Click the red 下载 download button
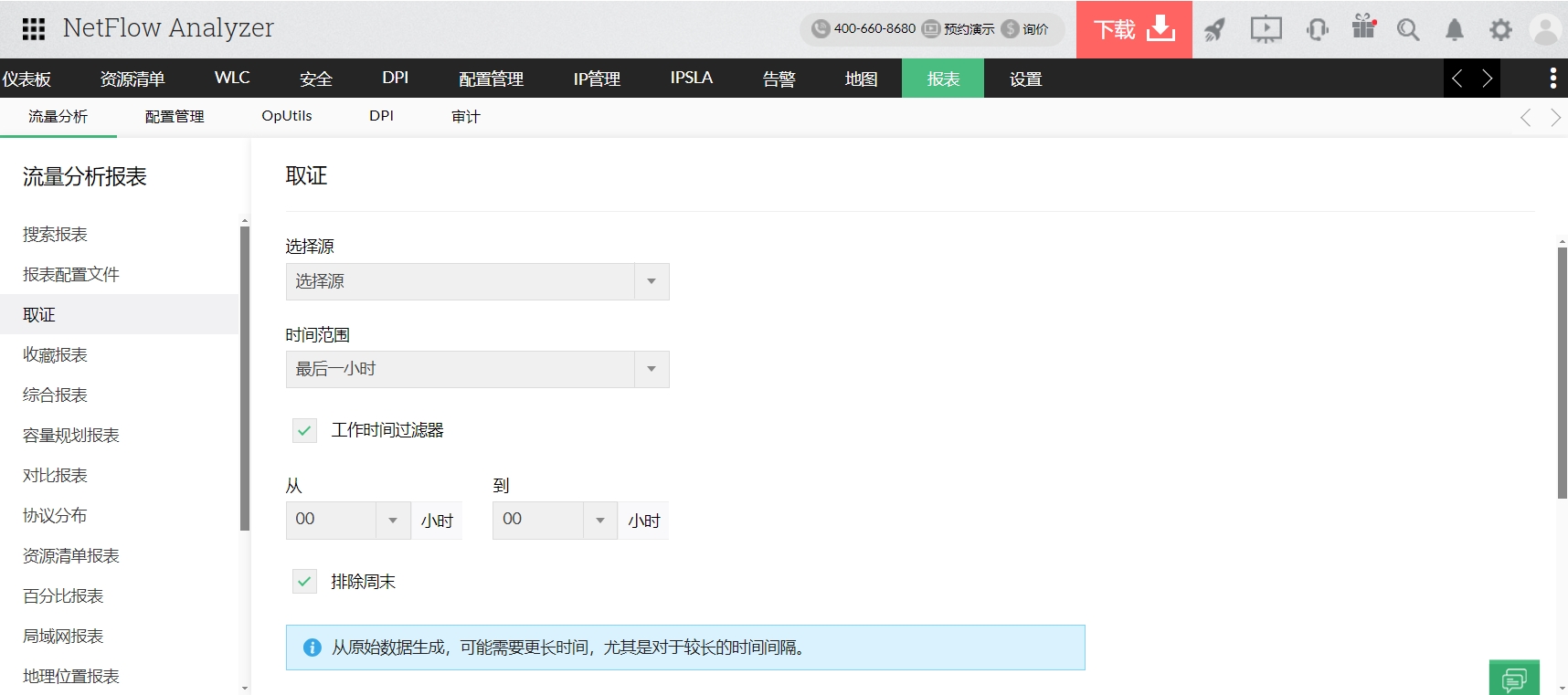 tap(1134, 29)
